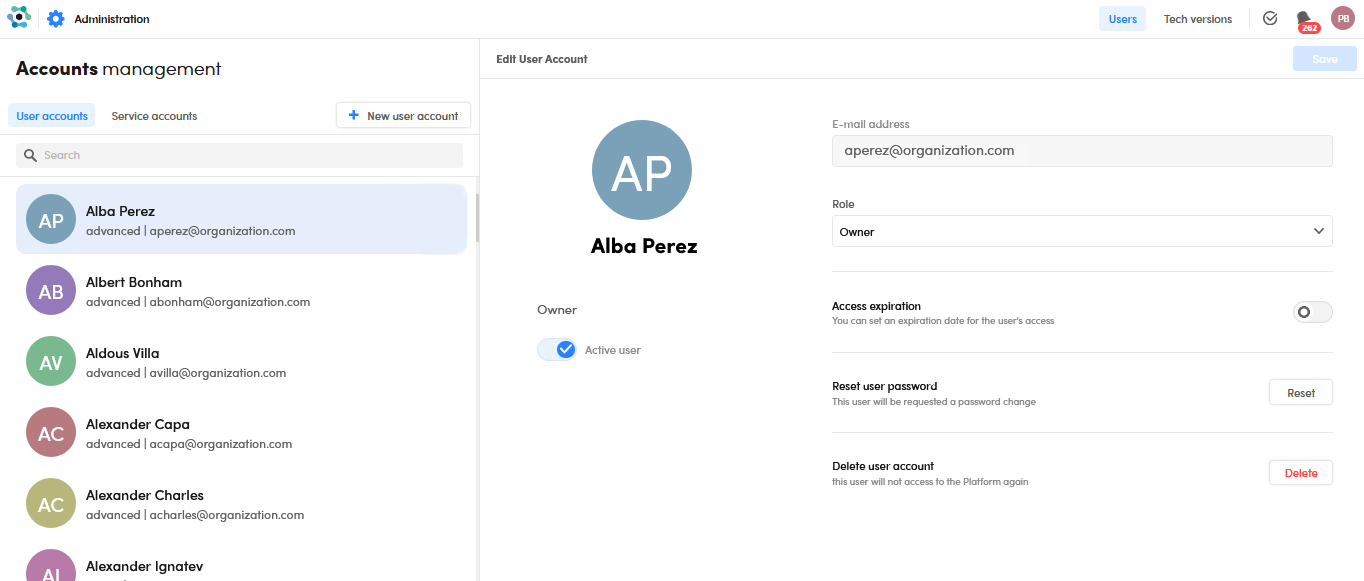Viewport: 1364px width, 581px height.
Task: Select Alba Perez's AP avatar in list
Action: pyautogui.click(x=51, y=220)
